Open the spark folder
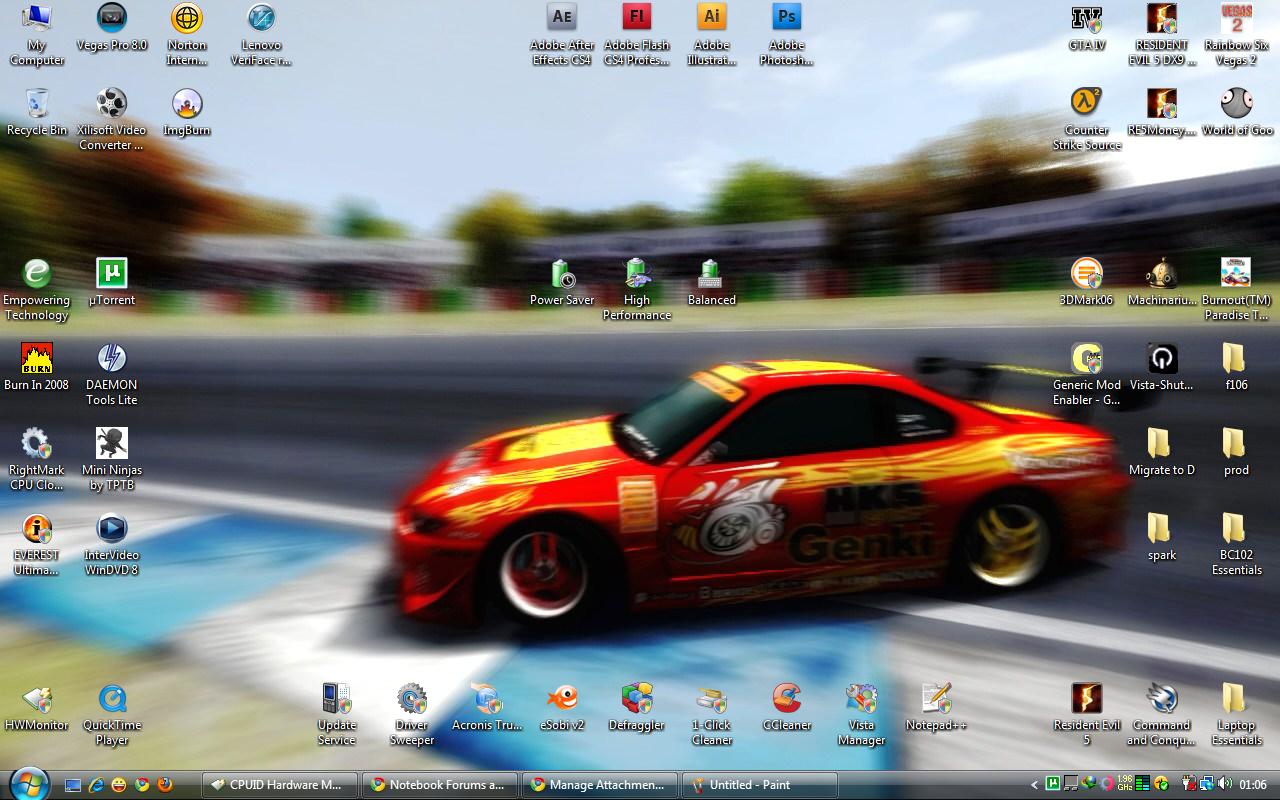1280x800 pixels. 1162,537
